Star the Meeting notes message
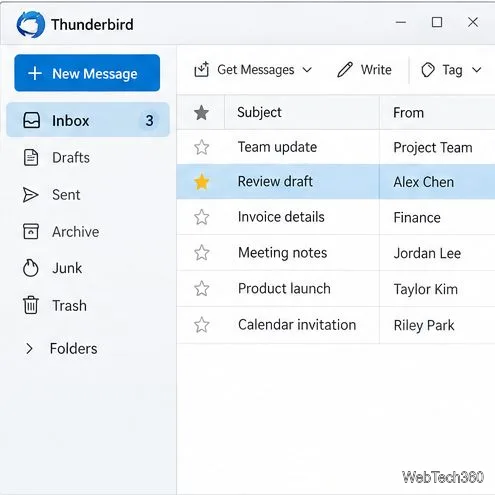495x495 pixels. tap(202, 253)
